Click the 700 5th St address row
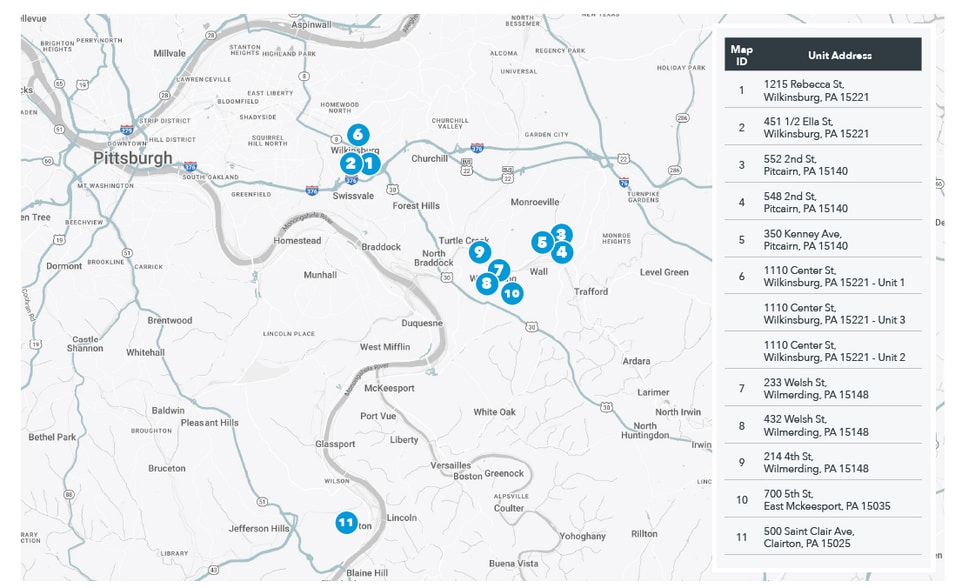 point(822,500)
